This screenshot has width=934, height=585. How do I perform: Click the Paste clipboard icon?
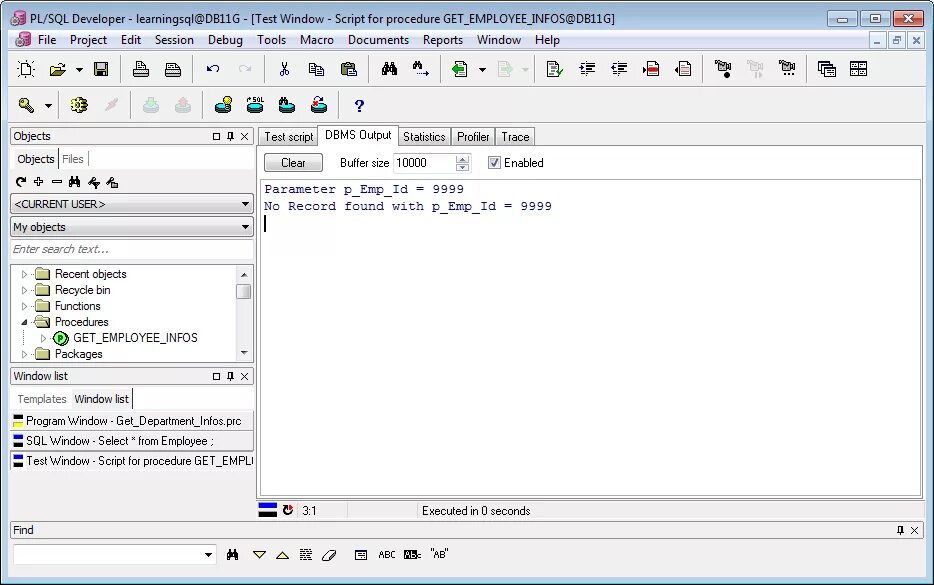point(348,69)
